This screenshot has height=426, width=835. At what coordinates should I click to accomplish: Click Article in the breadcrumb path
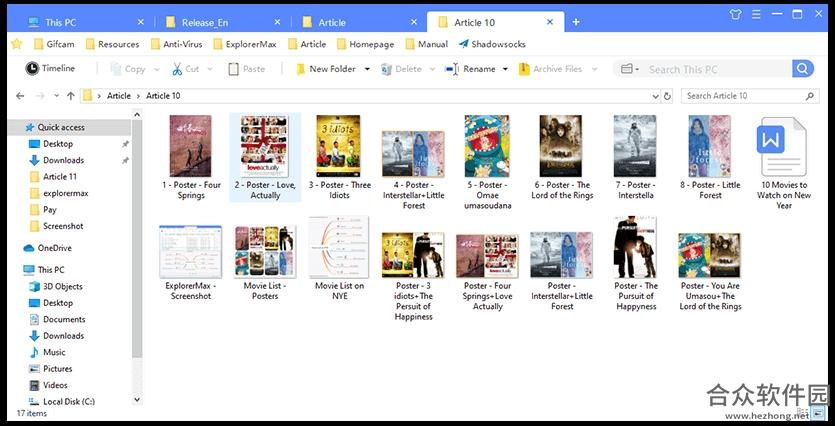(x=119, y=96)
